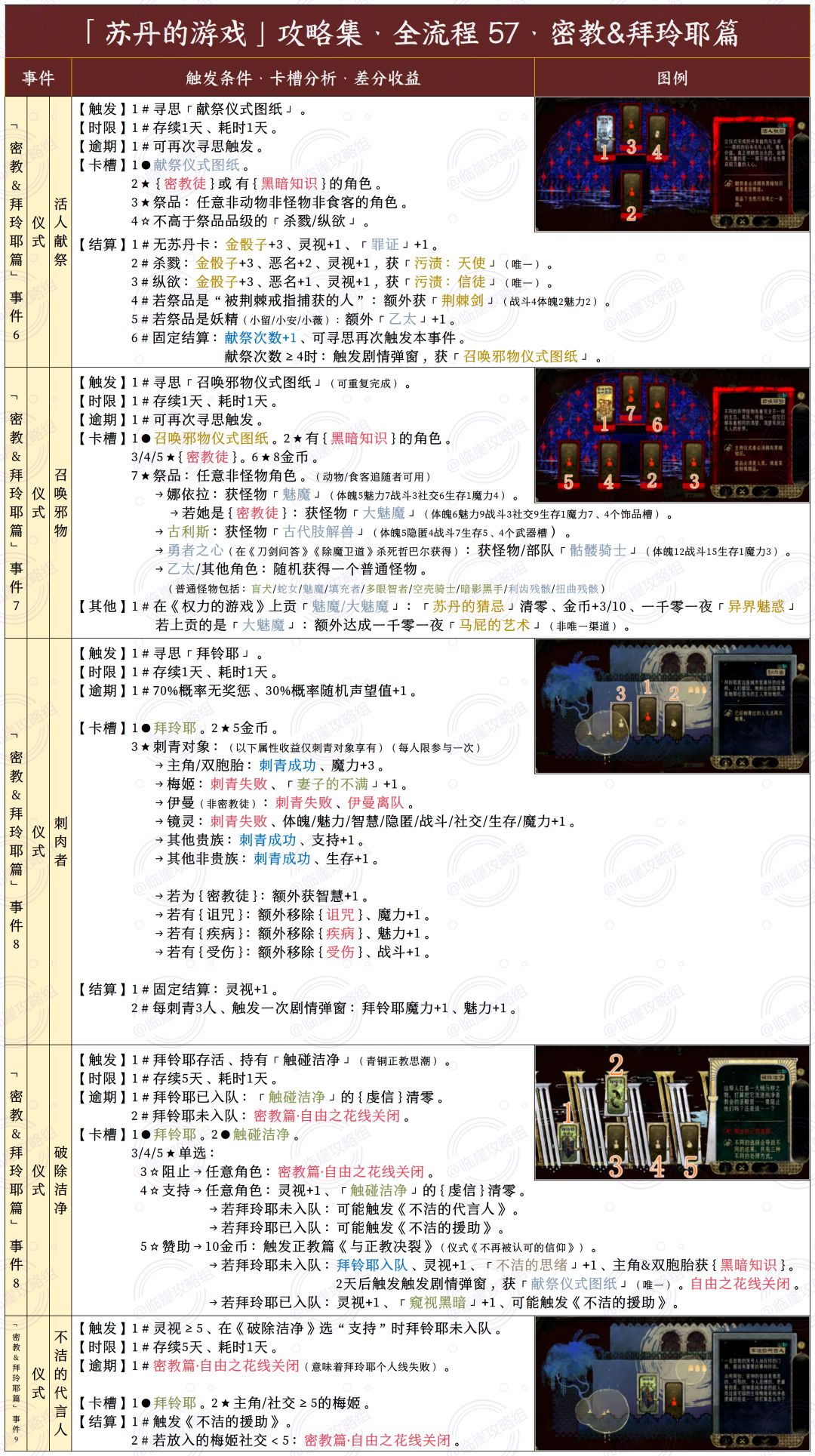Click the name 古利斯
815x1456 pixels.
188,531
